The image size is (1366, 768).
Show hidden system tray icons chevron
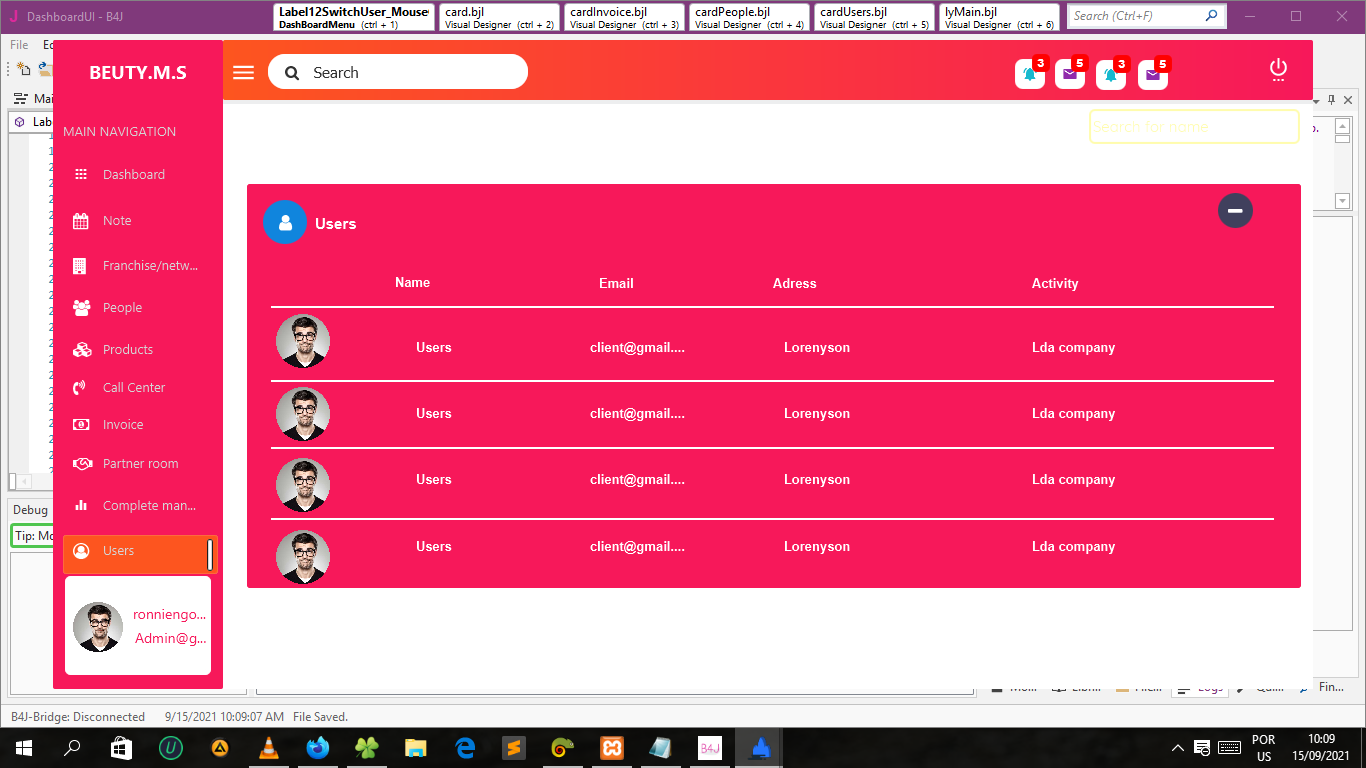coord(1178,748)
